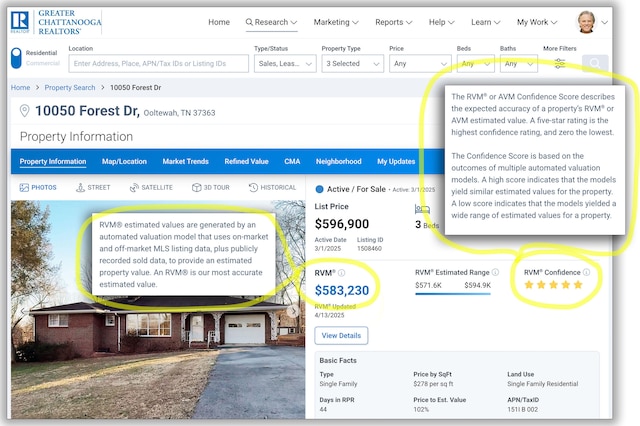Switch to the Market Trends tab
Image resolution: width=640 pixels, height=426 pixels.
[185, 162]
